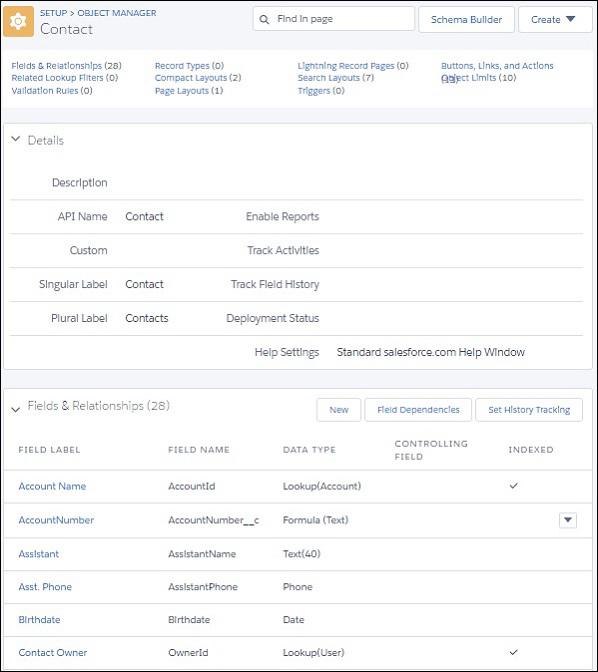This screenshot has width=598, height=672.
Task: Click the orange gear Setup icon
Action: [x=18, y=21]
